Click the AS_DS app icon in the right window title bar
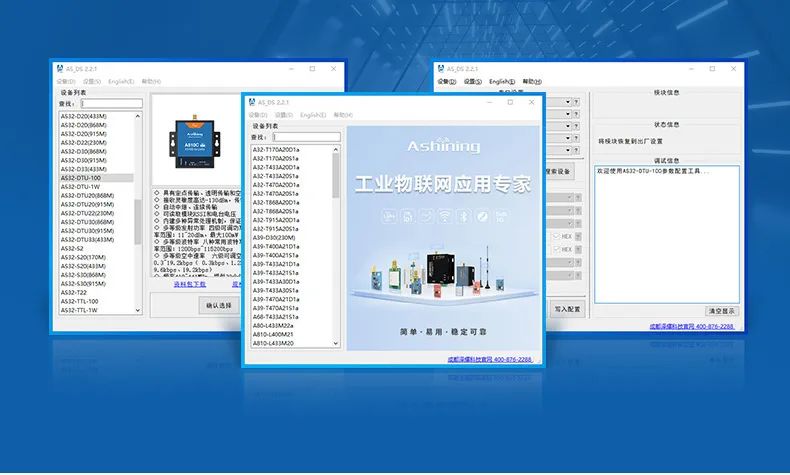 pyautogui.click(x=441, y=69)
